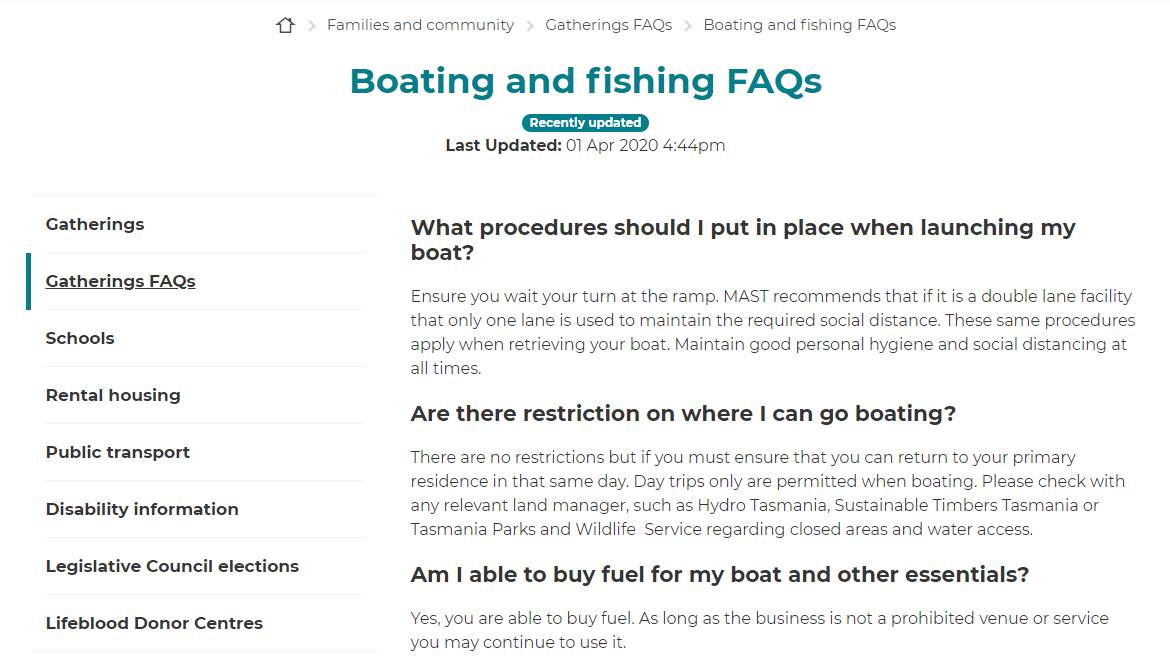Image resolution: width=1170 pixels, height=663 pixels.
Task: Click the chevron right after the home icon
Action: point(311,26)
